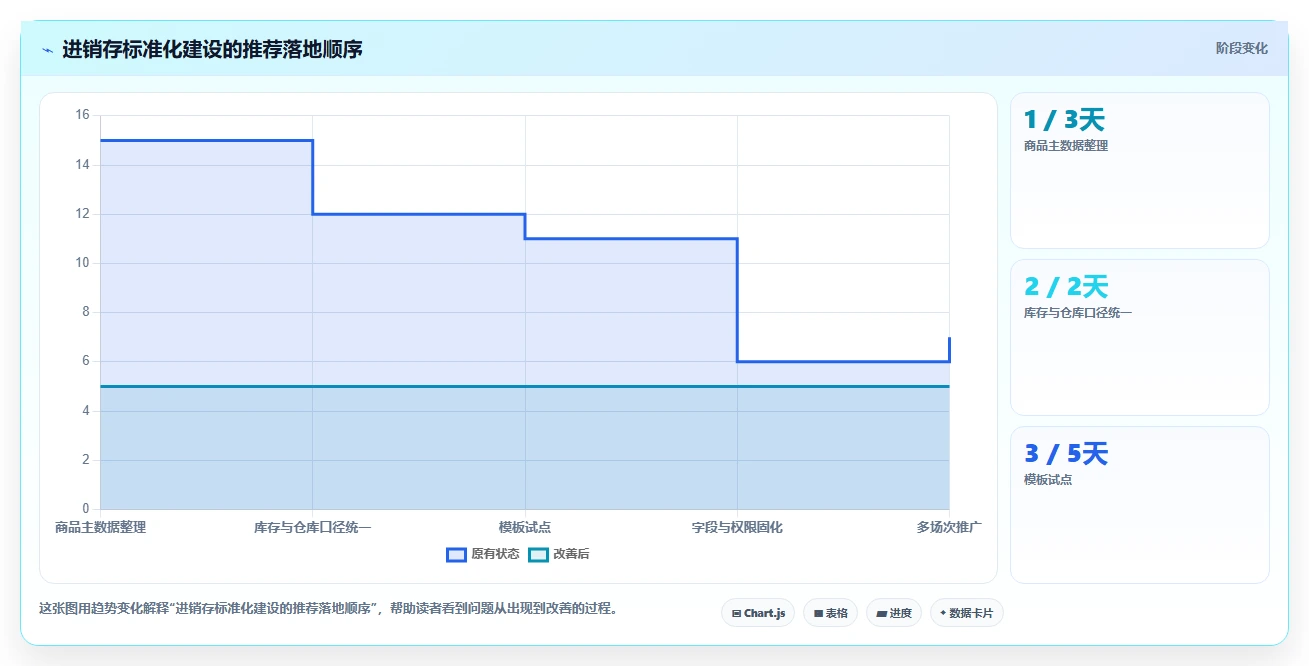Click the y-axis value 14
This screenshot has width=1309, height=666.
[82, 164]
